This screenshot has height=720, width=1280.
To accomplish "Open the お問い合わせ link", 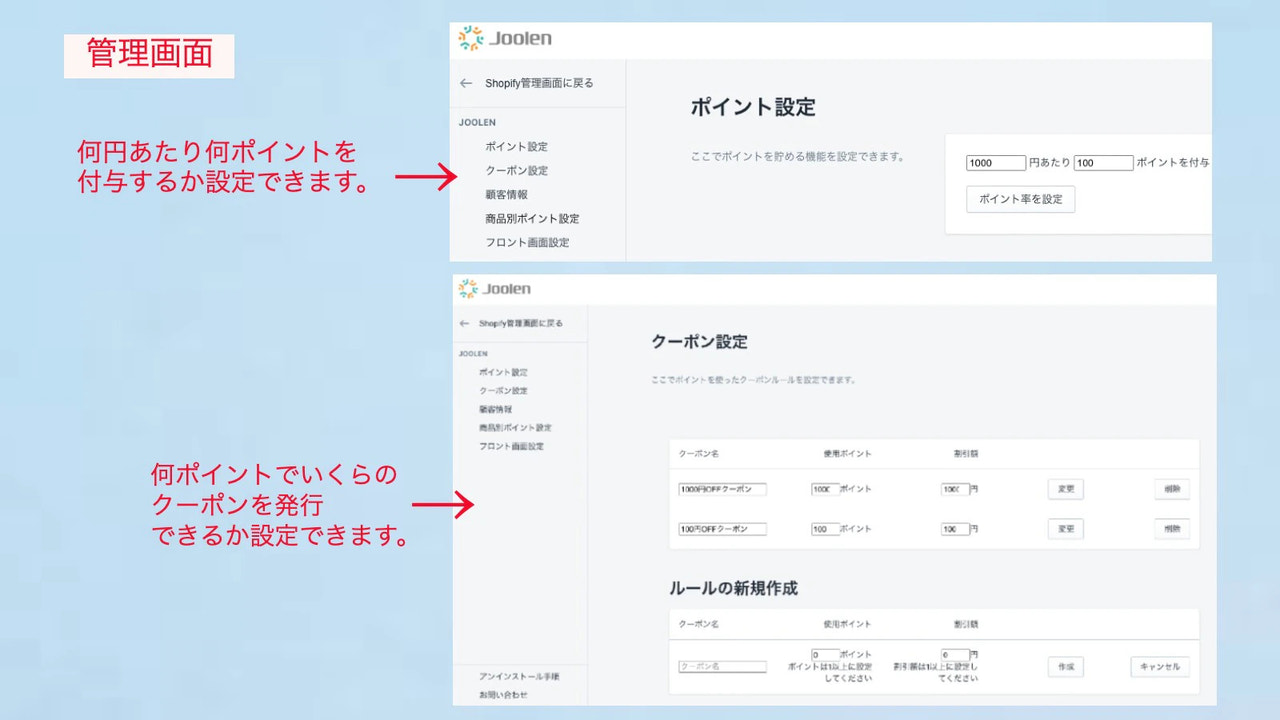I will coord(503,694).
